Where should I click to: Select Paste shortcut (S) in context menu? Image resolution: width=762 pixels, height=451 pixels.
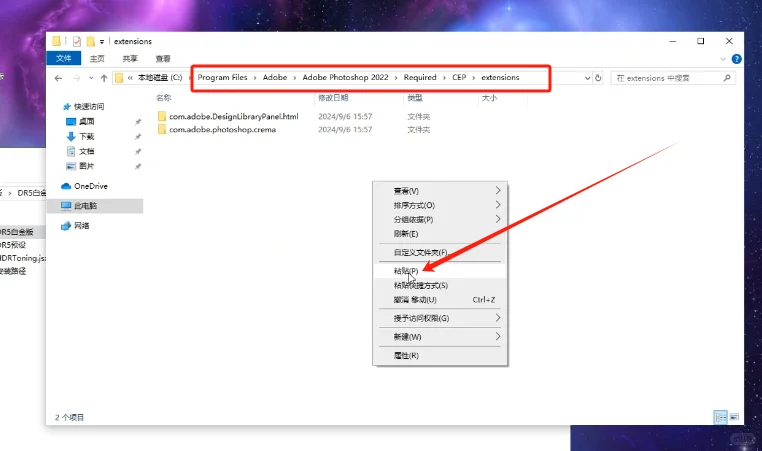coord(440,285)
